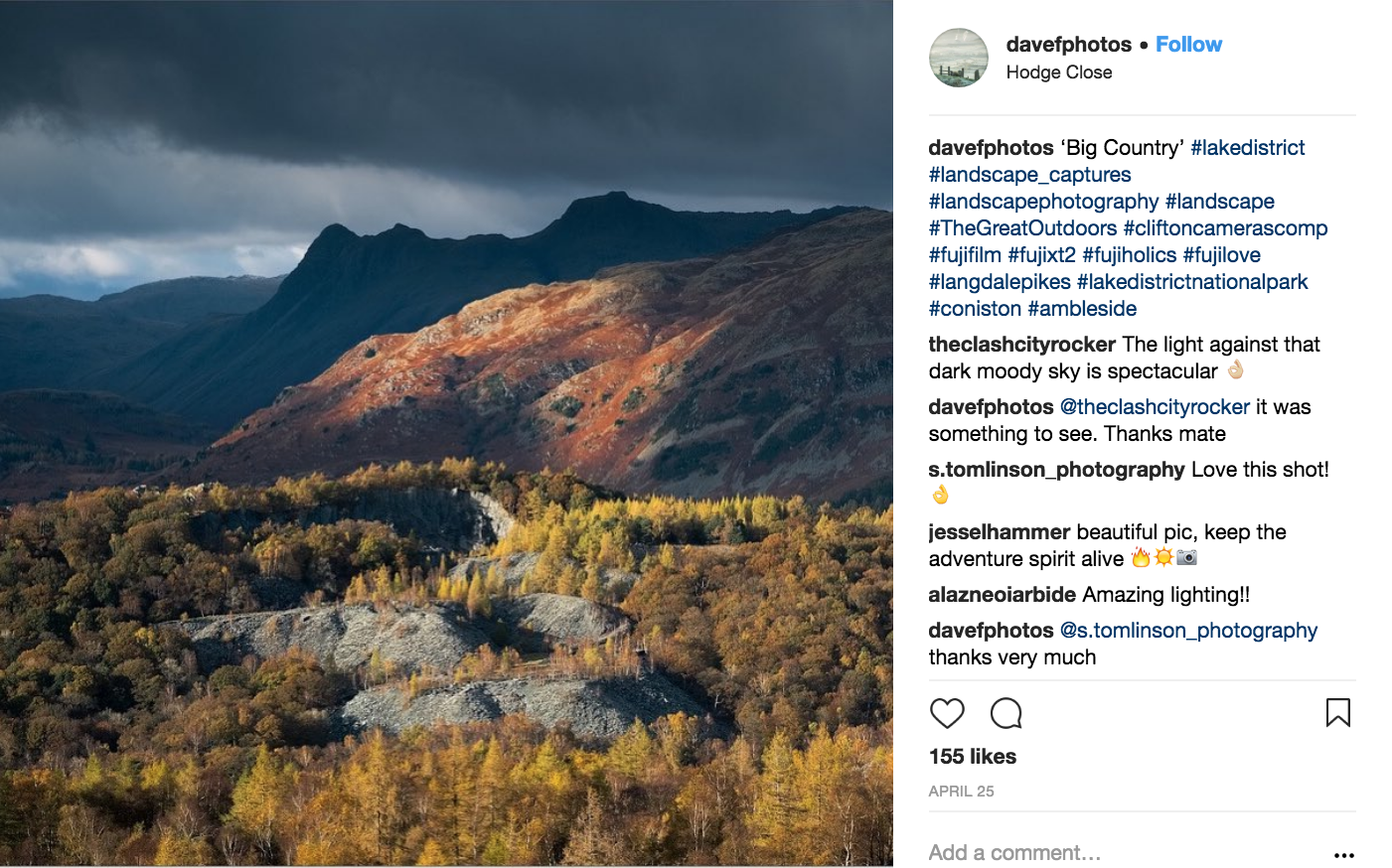The width and height of the screenshot is (1392, 868).
Task: Open the davefphotos username in header
Action: [1069, 45]
